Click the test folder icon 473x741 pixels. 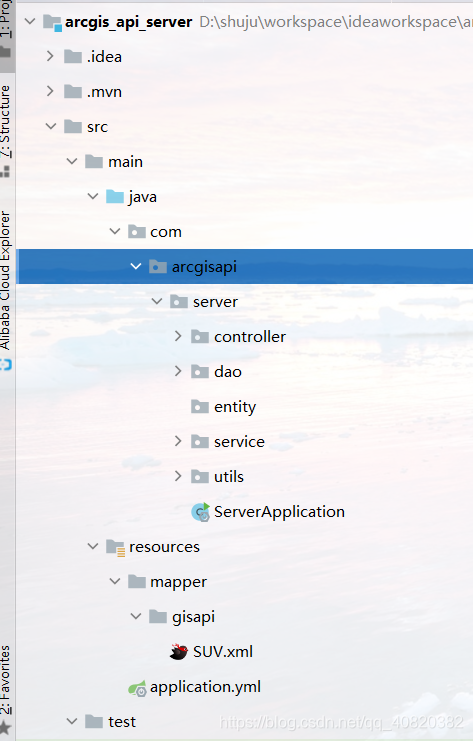94,722
